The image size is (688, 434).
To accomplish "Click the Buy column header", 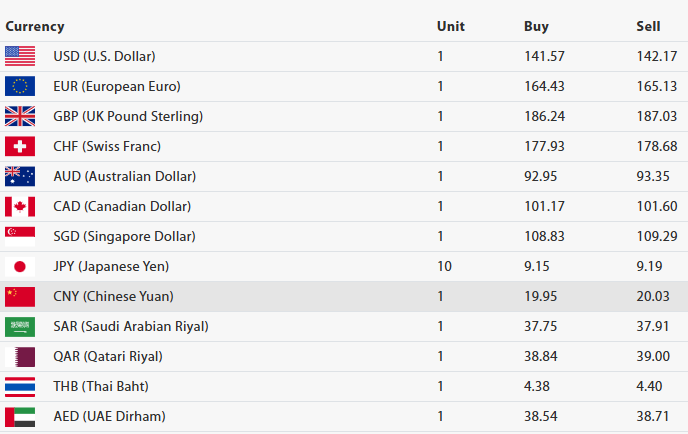I will coord(536,27).
